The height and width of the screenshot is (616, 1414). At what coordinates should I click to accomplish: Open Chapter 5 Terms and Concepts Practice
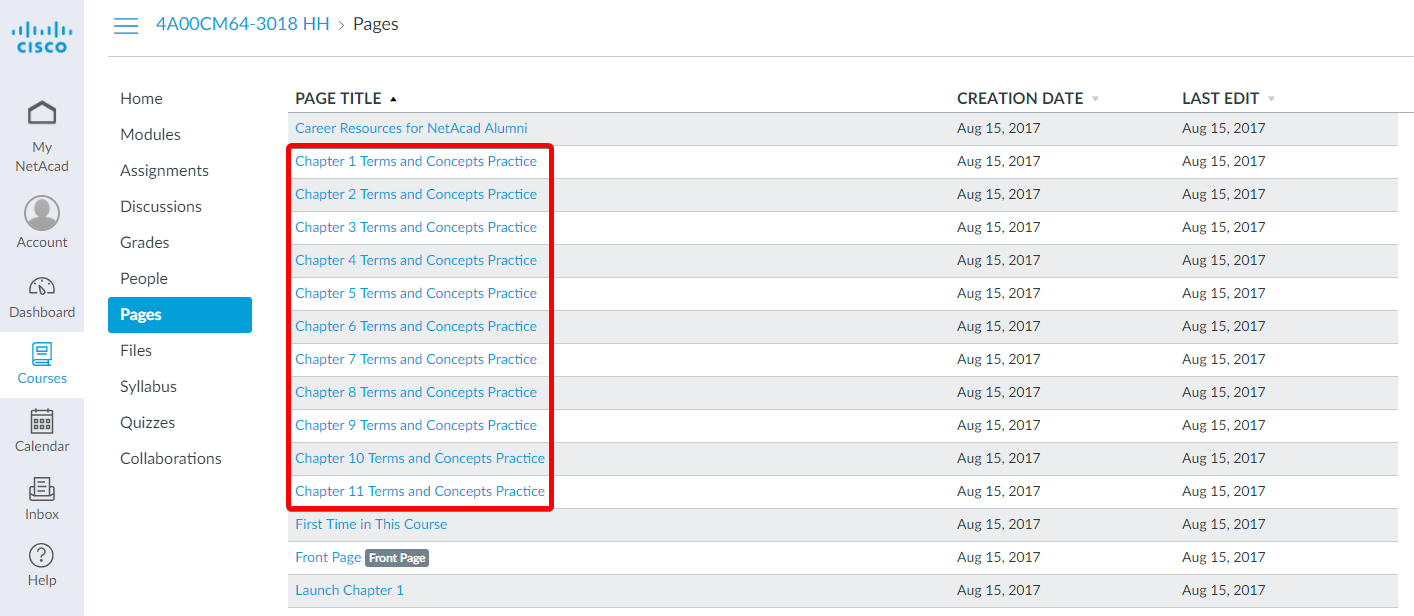click(x=416, y=293)
